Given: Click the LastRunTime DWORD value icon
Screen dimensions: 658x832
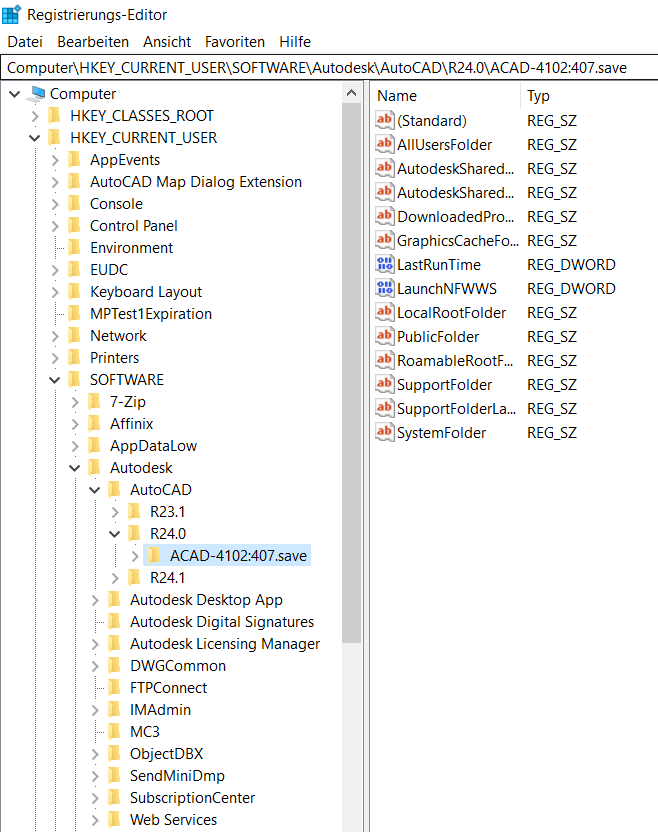Looking at the screenshot, I should pos(385,265).
